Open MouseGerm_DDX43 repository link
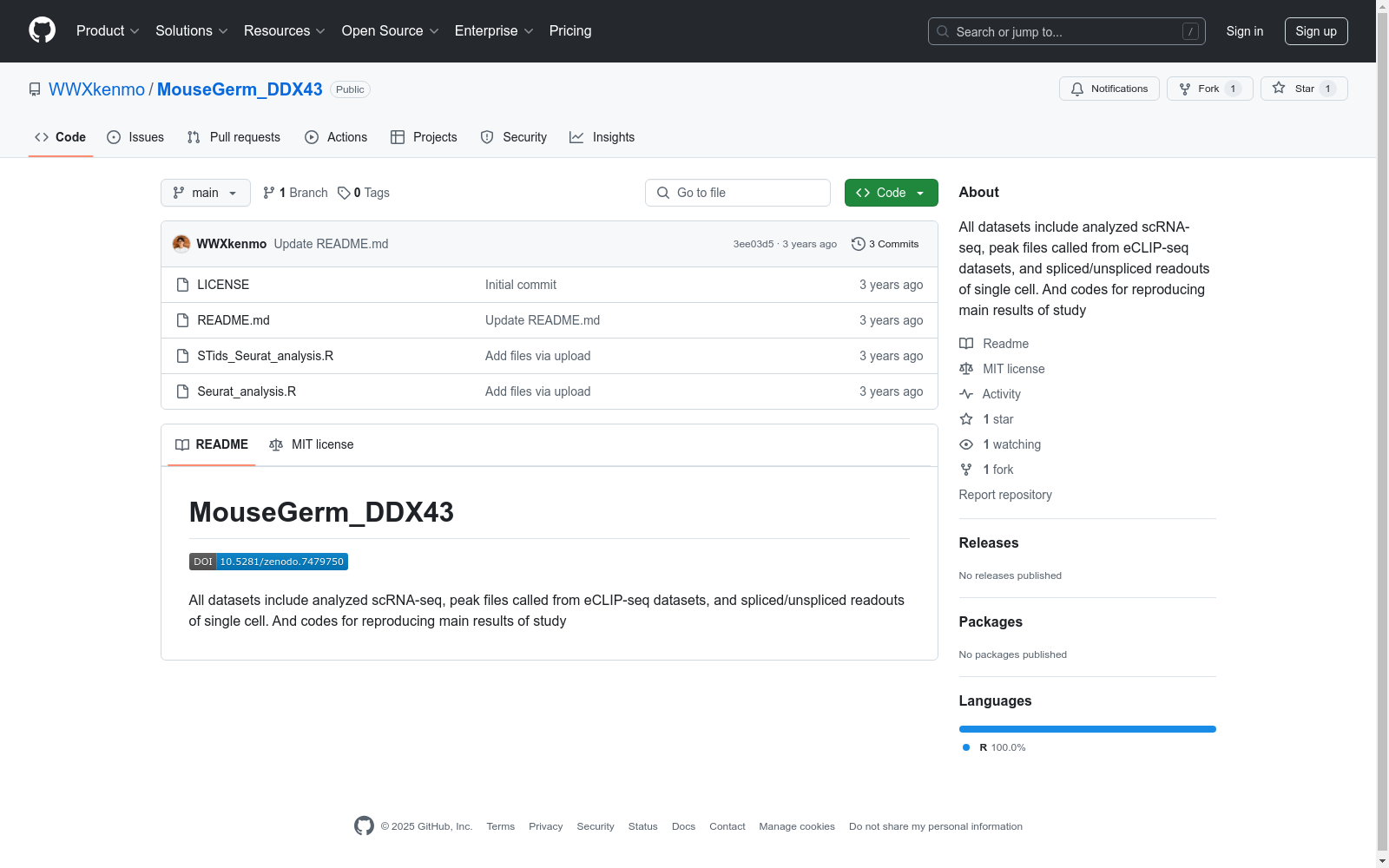 coord(240,89)
